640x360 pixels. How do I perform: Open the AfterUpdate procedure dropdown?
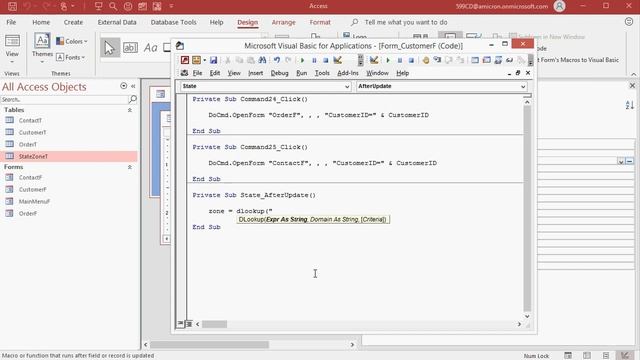point(523,87)
